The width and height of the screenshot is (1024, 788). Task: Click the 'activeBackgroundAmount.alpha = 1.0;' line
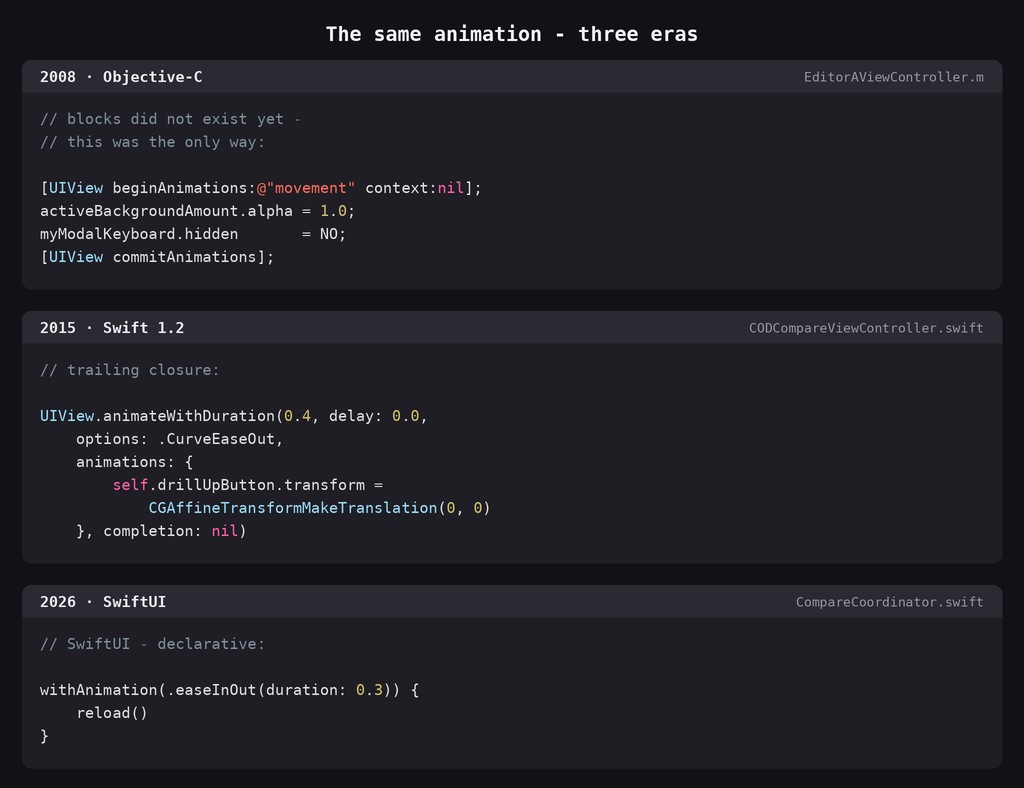tap(197, 211)
